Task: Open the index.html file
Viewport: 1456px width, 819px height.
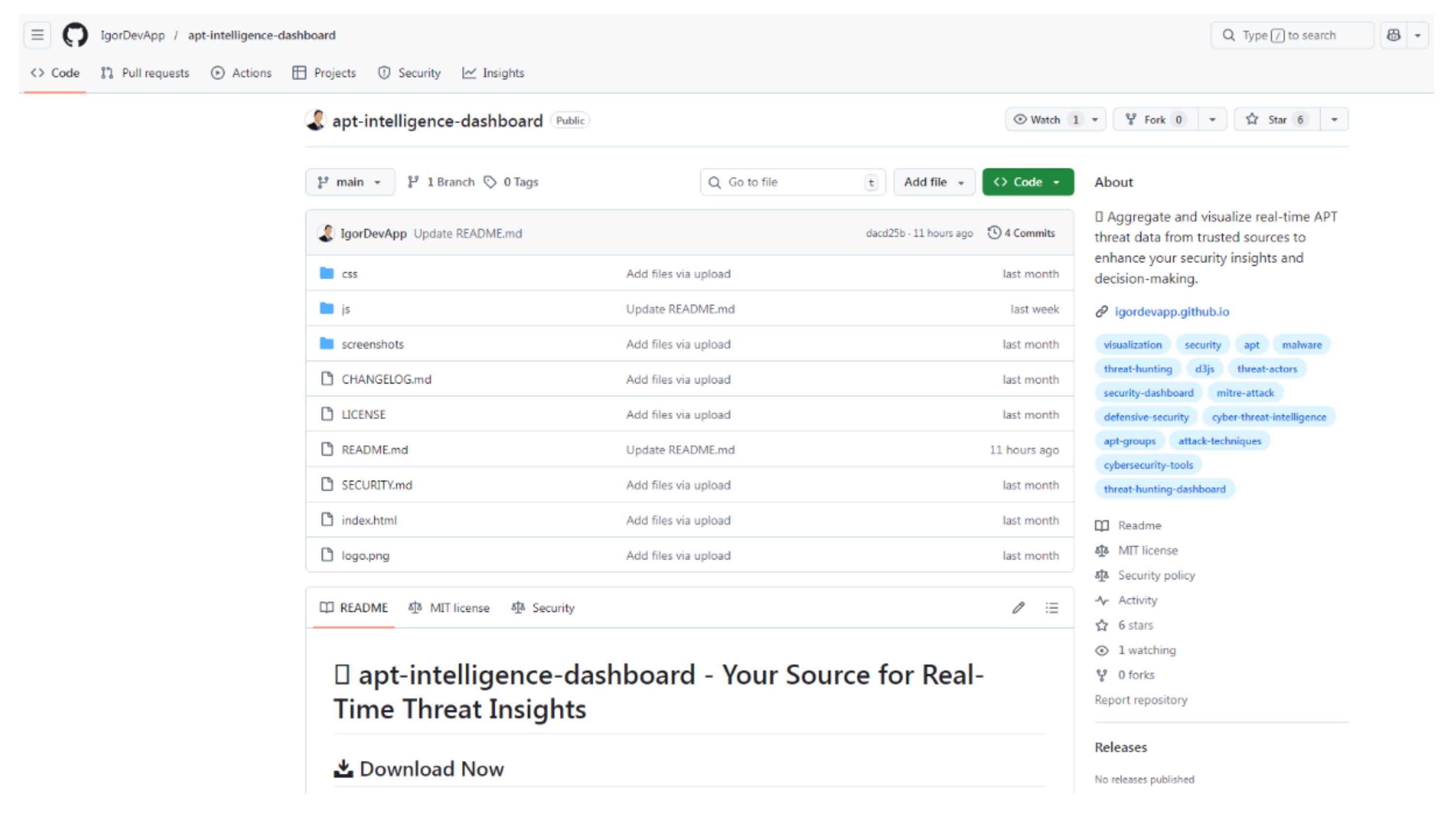Action: (369, 520)
